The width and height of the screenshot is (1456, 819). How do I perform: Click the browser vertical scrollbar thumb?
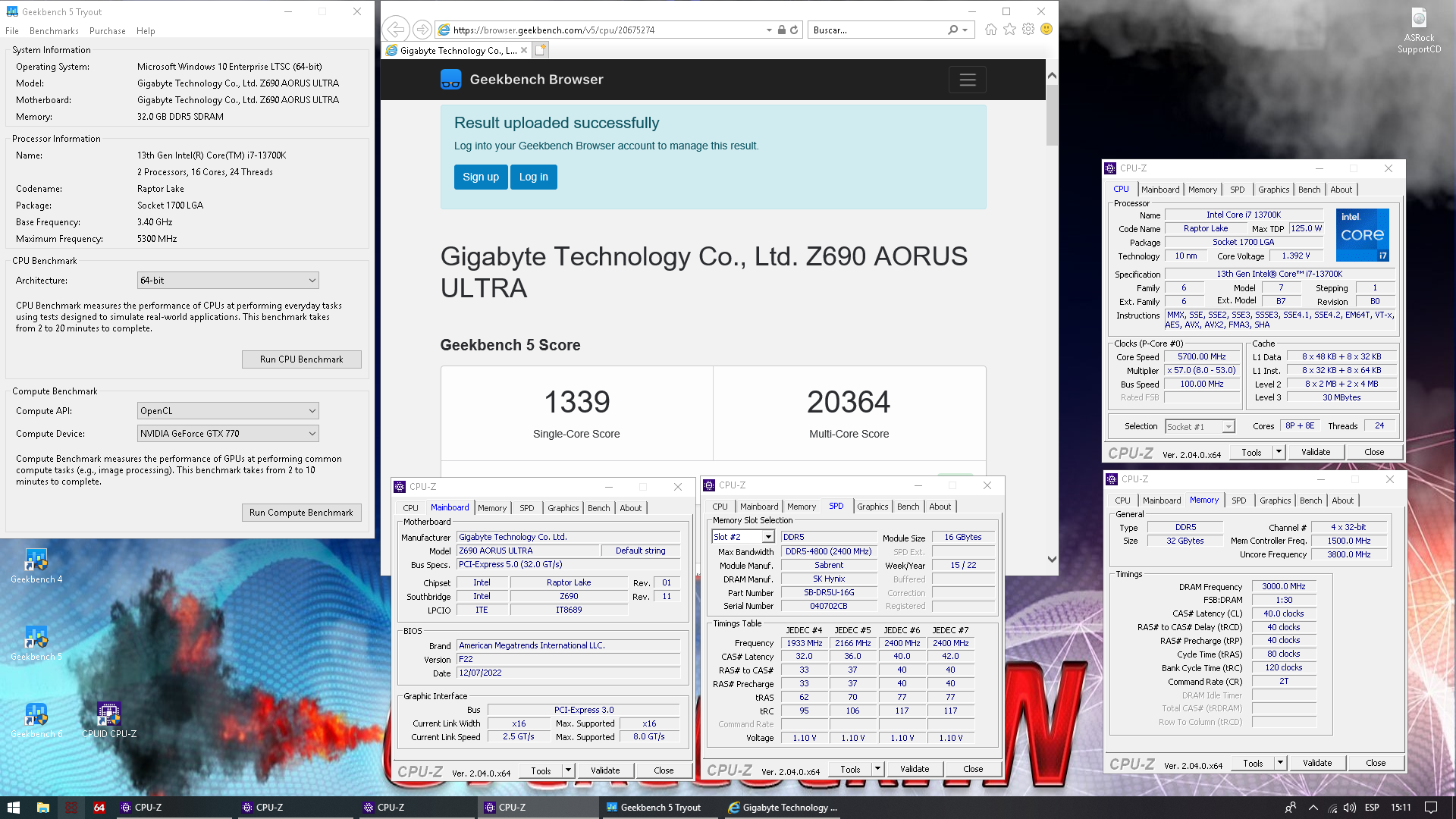tap(1052, 114)
